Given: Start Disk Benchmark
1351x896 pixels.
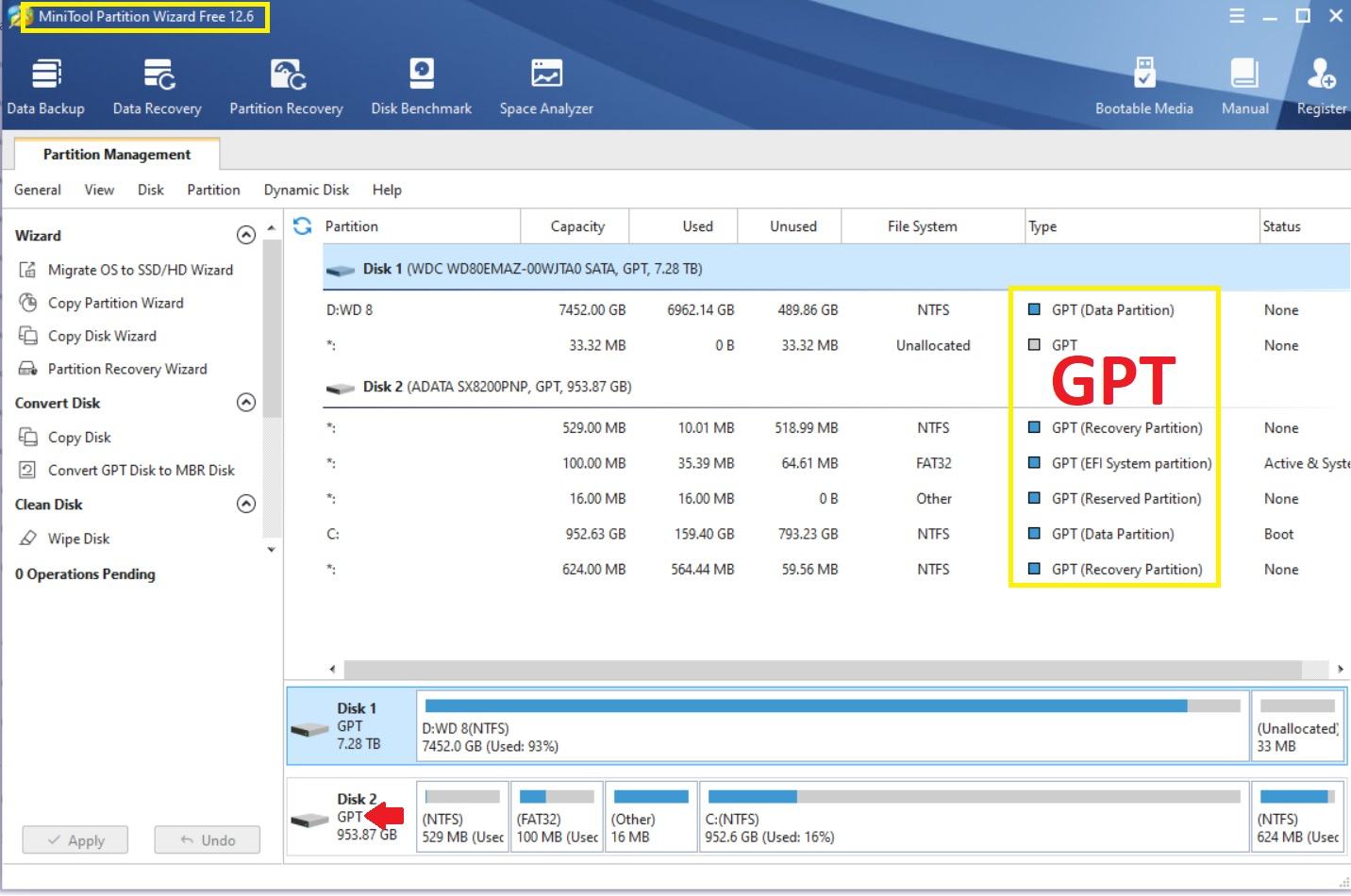Looking at the screenshot, I should [x=421, y=87].
